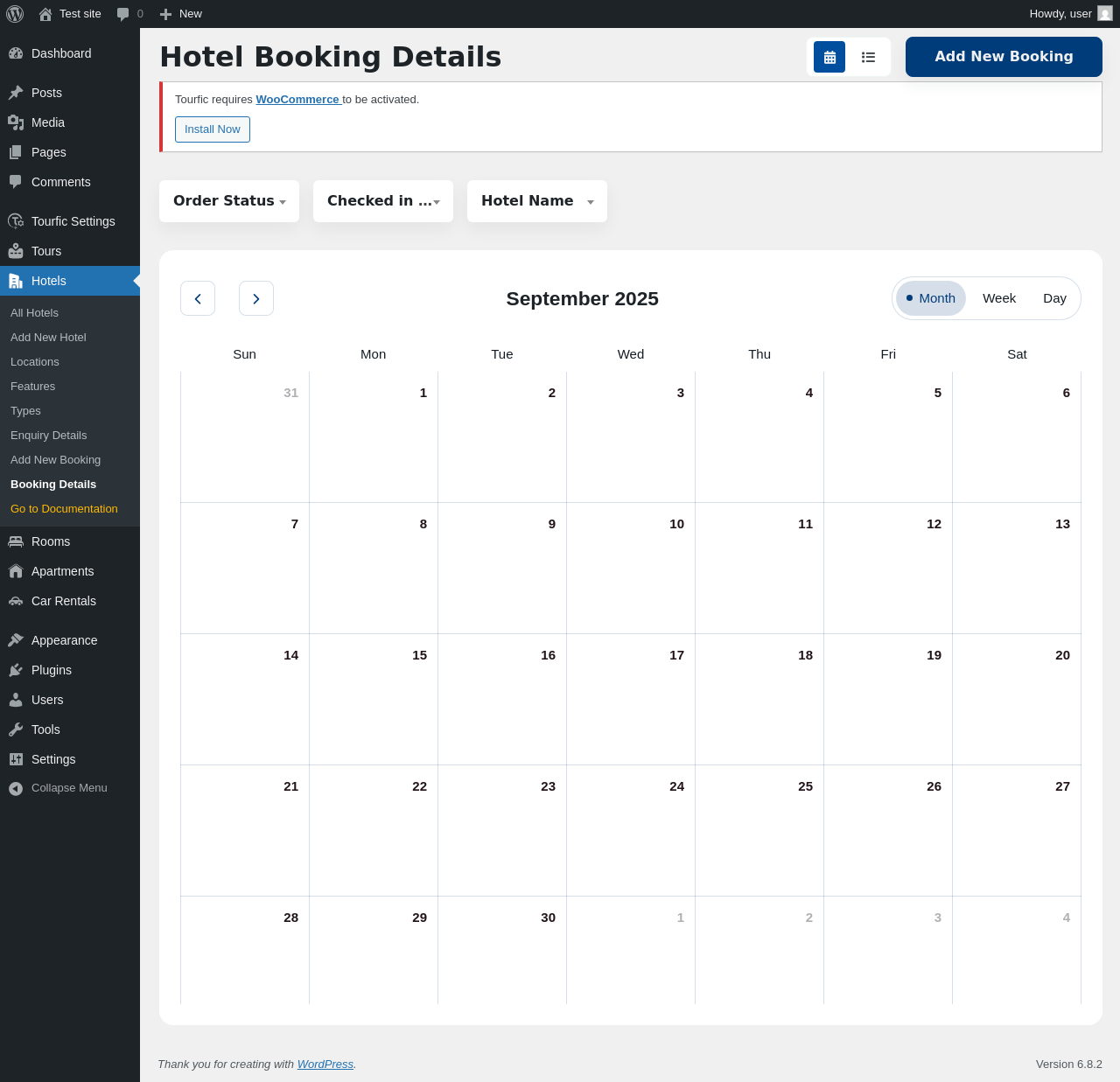Image resolution: width=1120 pixels, height=1082 pixels.
Task: Click the Install Now button
Action: pyautogui.click(x=213, y=129)
